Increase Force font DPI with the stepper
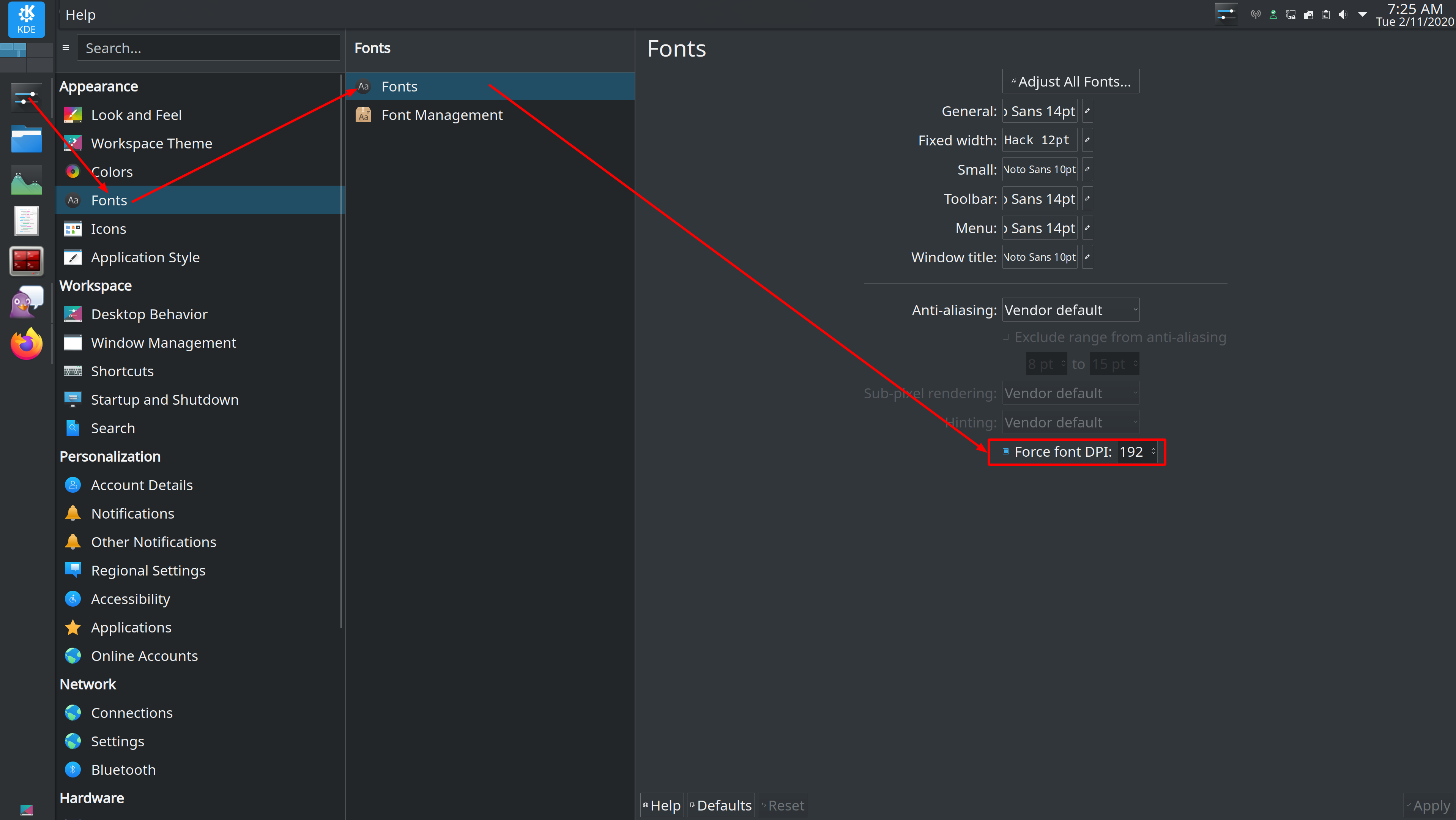Screen dimensions: 1456x820 [1153, 448]
